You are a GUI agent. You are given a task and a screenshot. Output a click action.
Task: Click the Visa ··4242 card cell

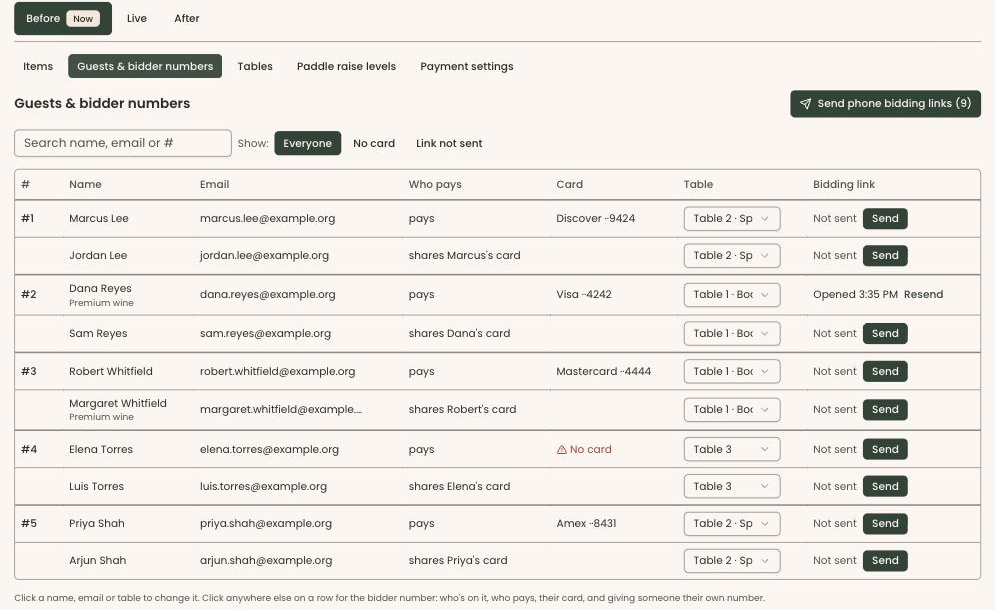click(584, 295)
